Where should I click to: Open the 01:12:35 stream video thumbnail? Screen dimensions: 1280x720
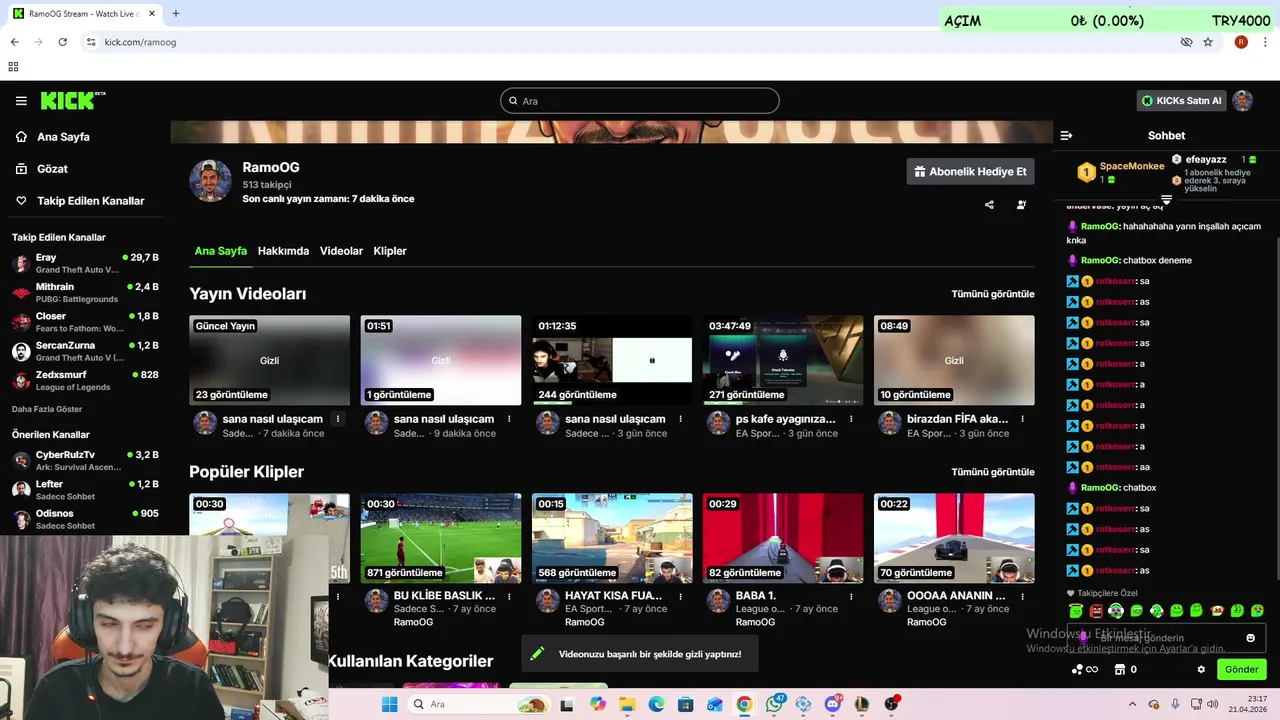click(612, 360)
